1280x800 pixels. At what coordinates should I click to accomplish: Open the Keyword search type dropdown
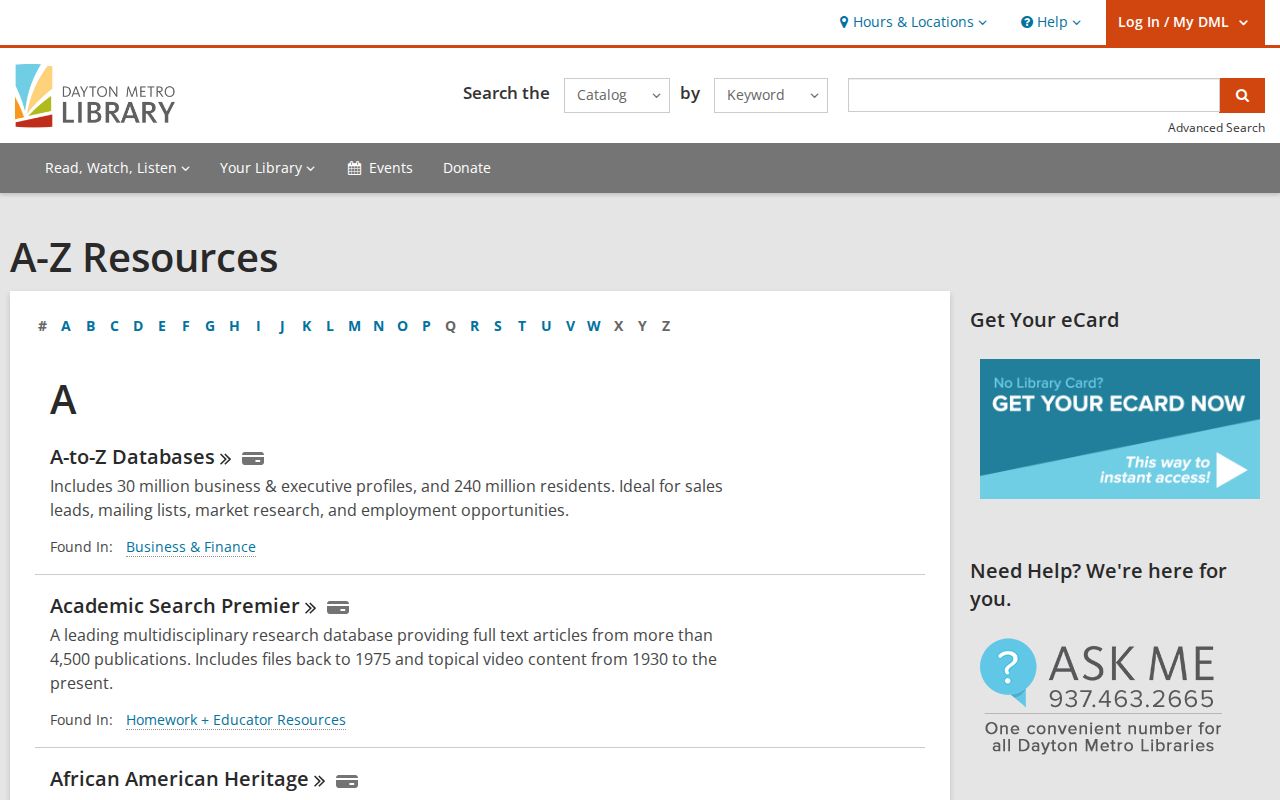pos(771,95)
